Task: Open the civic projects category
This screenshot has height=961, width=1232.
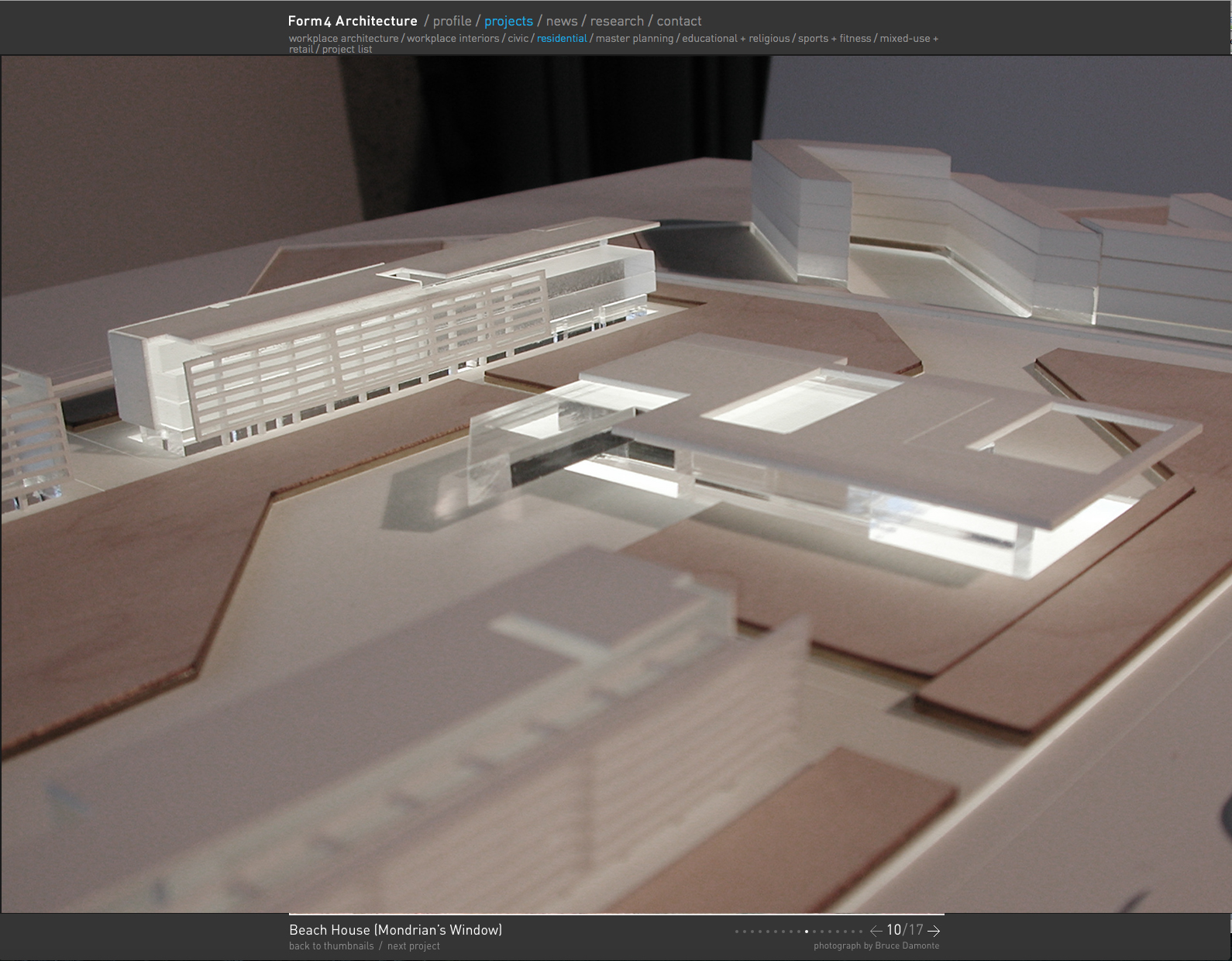Action: (x=518, y=38)
